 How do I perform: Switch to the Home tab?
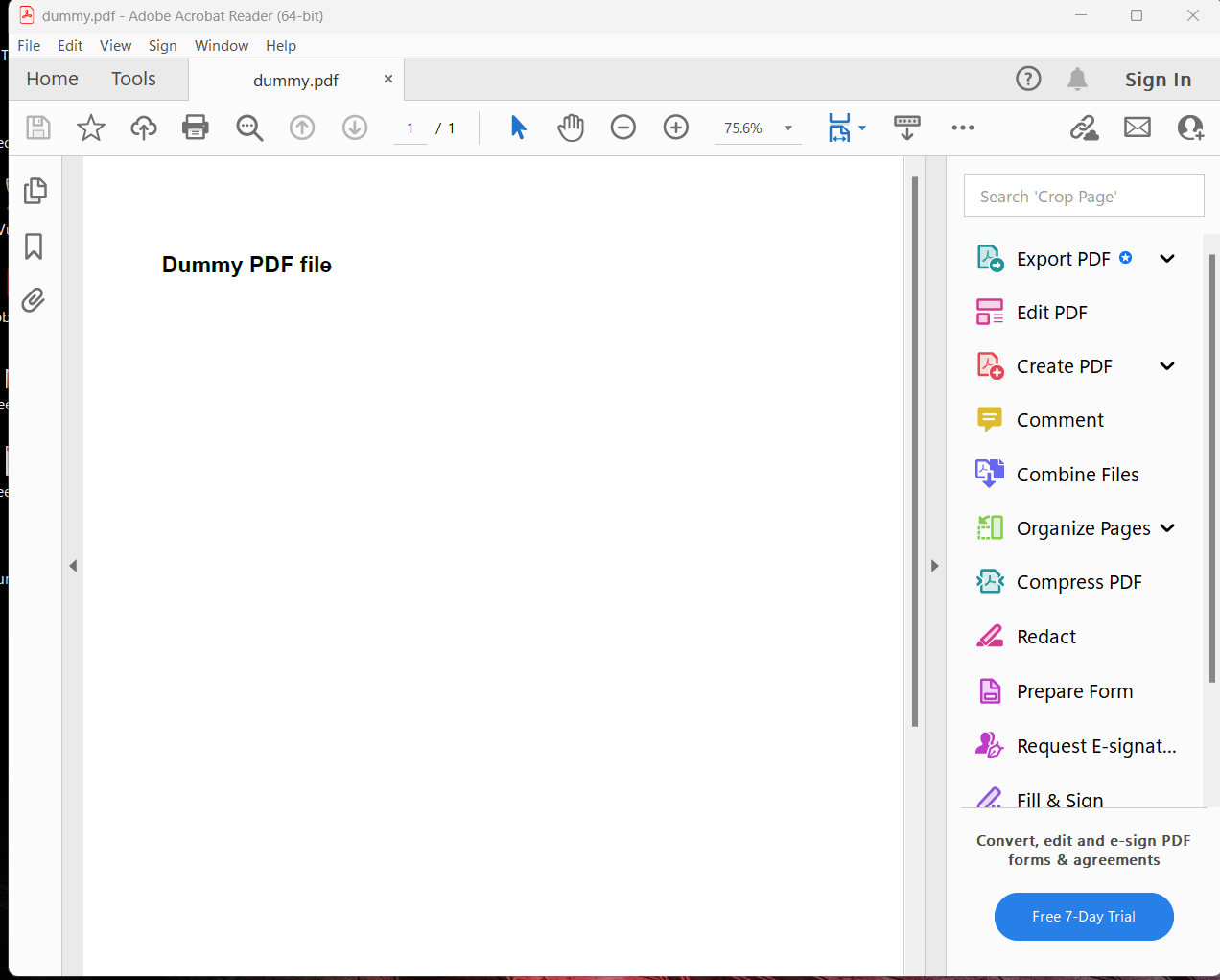tap(53, 79)
